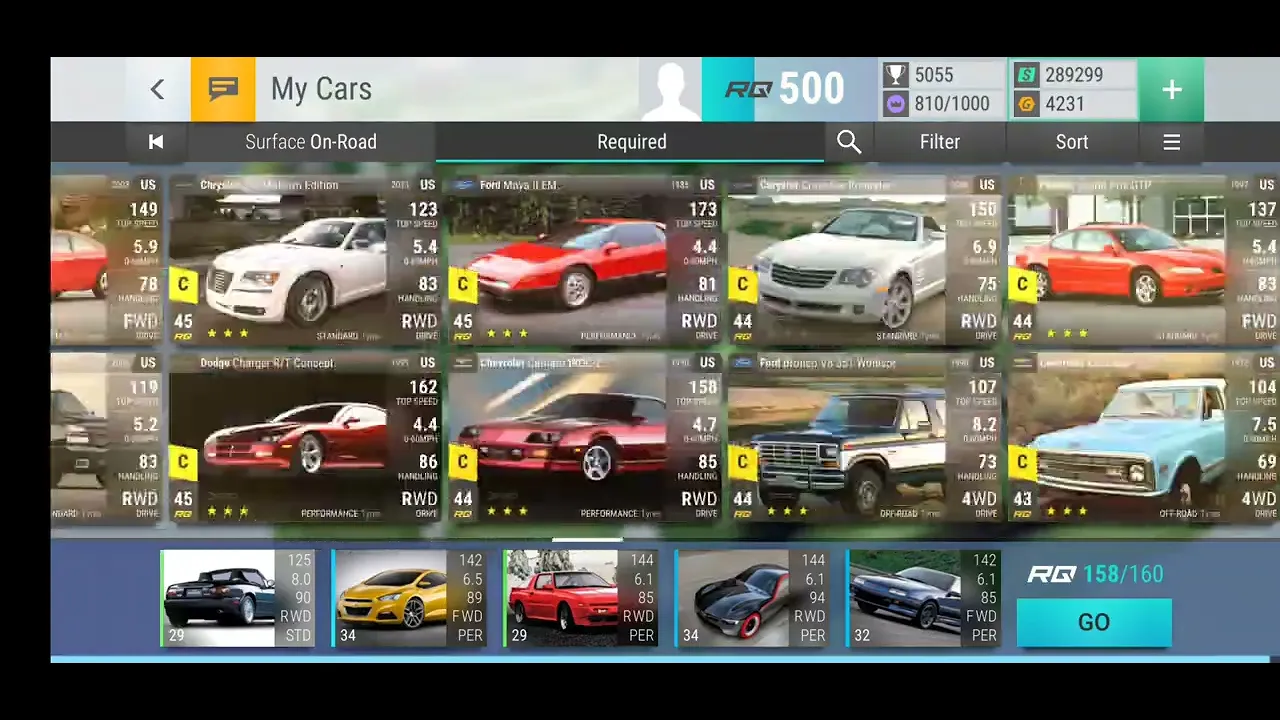Tap class C badge on light blue pickup card
The image size is (1280, 720).
1022,462
